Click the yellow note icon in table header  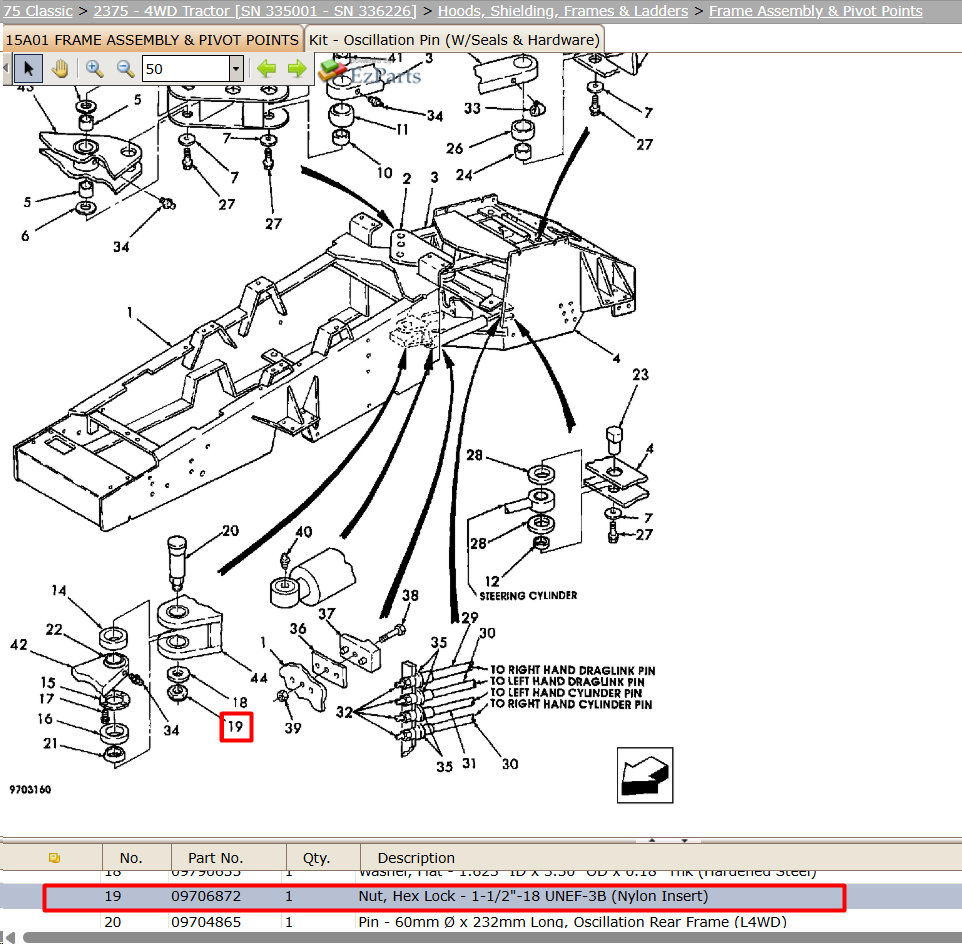(54, 858)
